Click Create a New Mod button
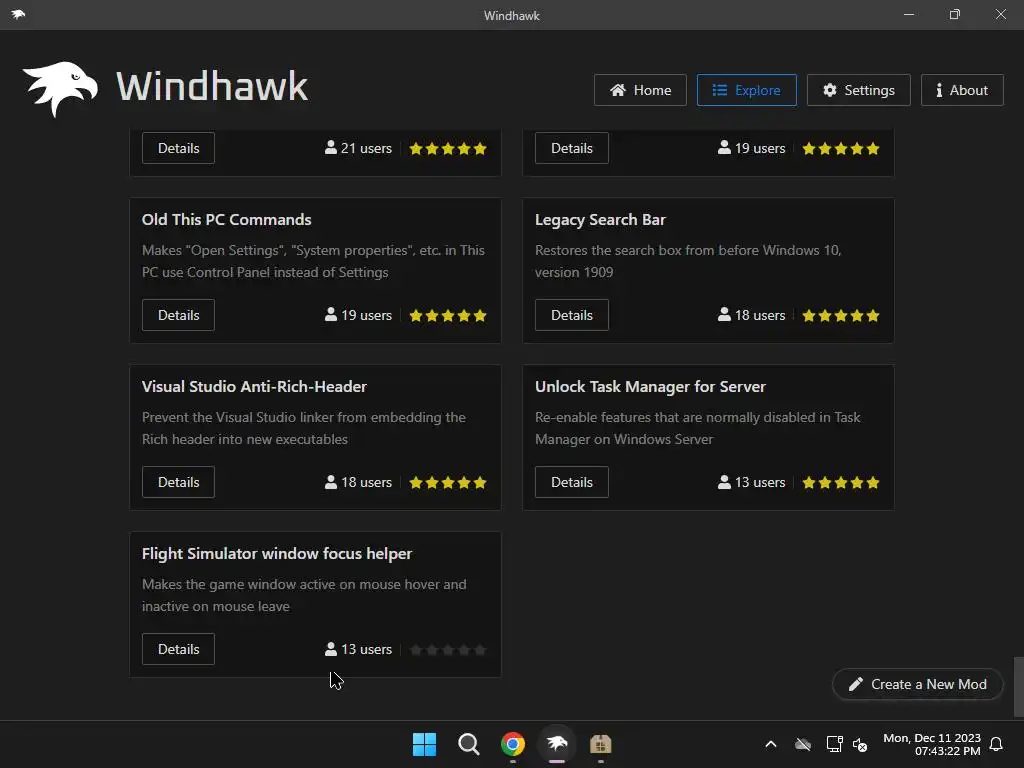Image resolution: width=1024 pixels, height=768 pixels. (918, 684)
